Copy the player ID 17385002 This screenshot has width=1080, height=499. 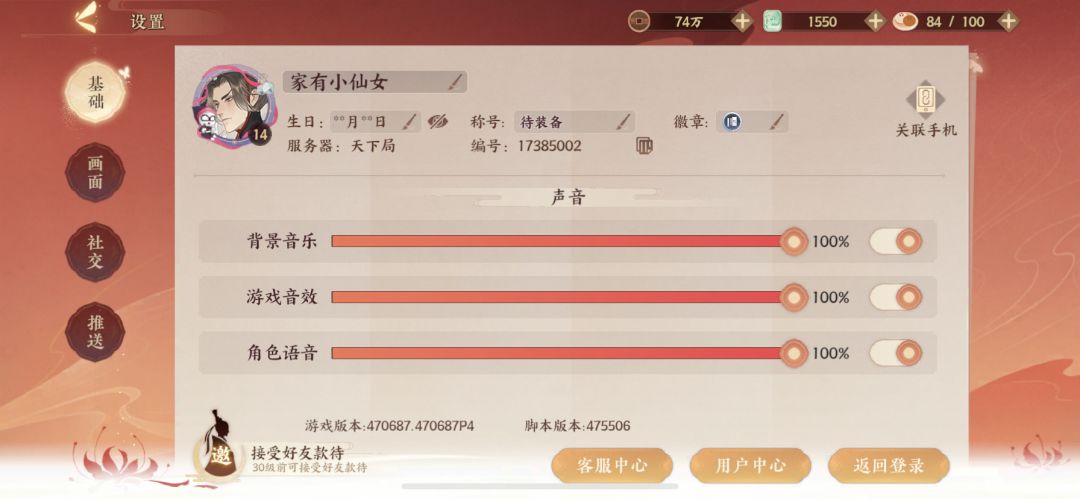pos(644,145)
